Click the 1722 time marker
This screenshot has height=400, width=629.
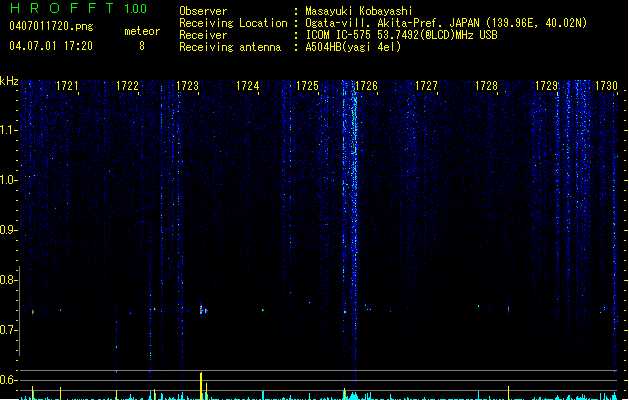[127, 86]
